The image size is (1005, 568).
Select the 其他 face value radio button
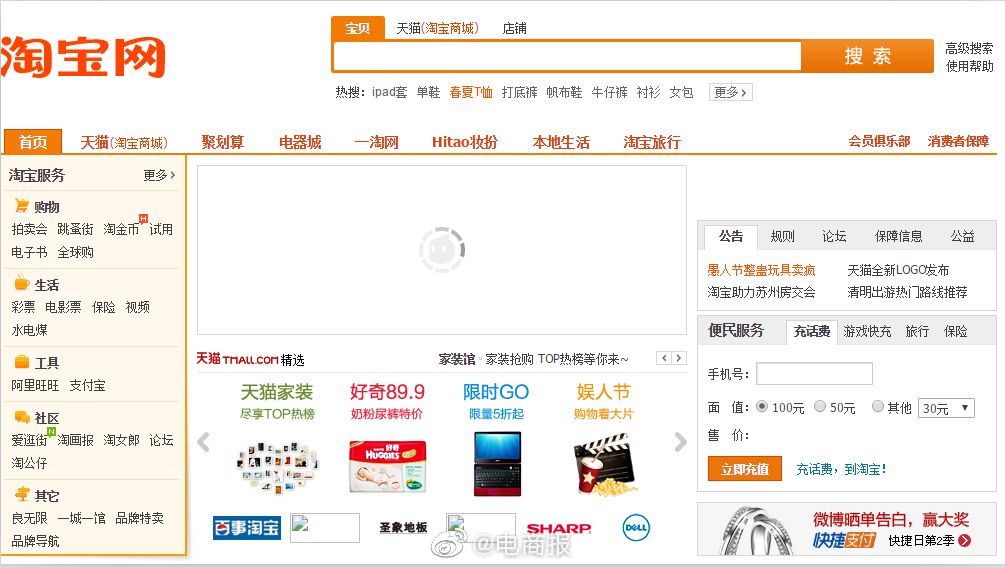coord(878,406)
